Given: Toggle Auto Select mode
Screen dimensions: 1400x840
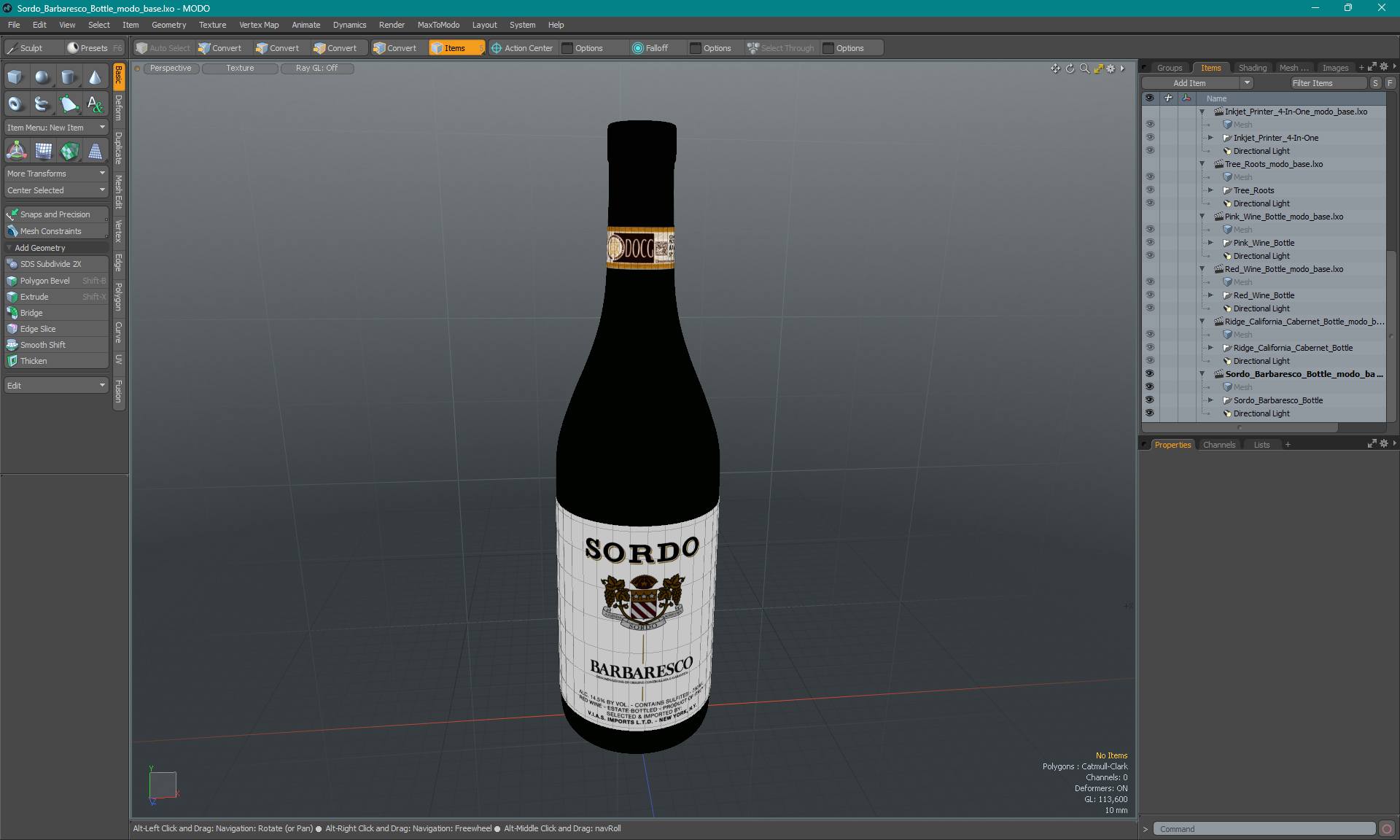Looking at the screenshot, I should (x=163, y=48).
